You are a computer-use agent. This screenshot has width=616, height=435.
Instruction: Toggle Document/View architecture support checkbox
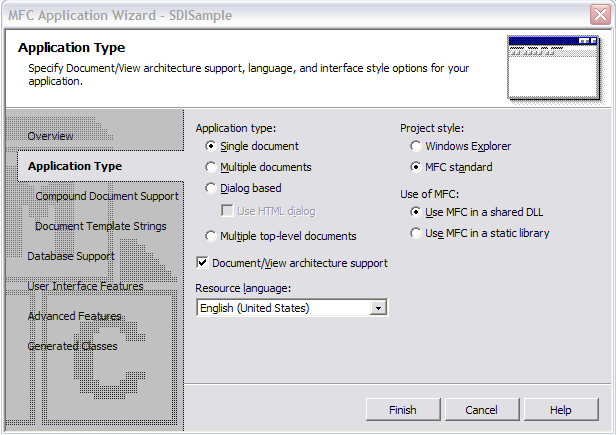[202, 262]
